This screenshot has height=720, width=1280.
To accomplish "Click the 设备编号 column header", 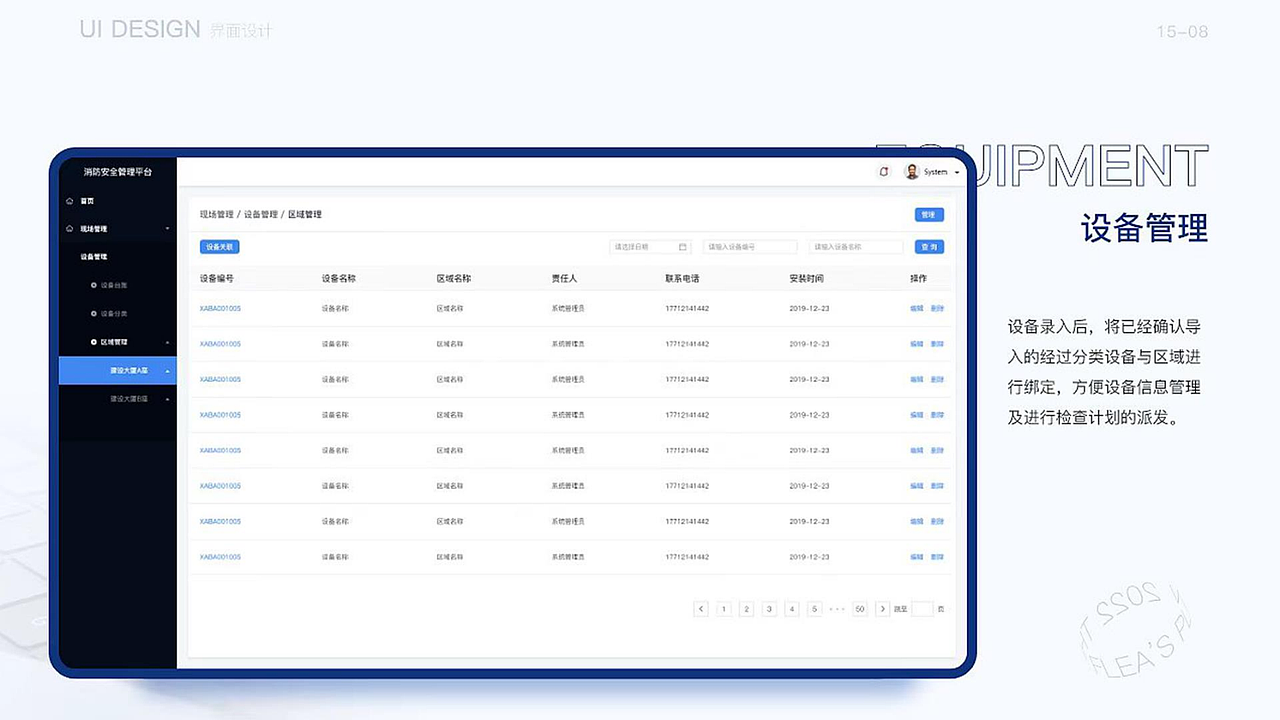I will tap(217, 278).
